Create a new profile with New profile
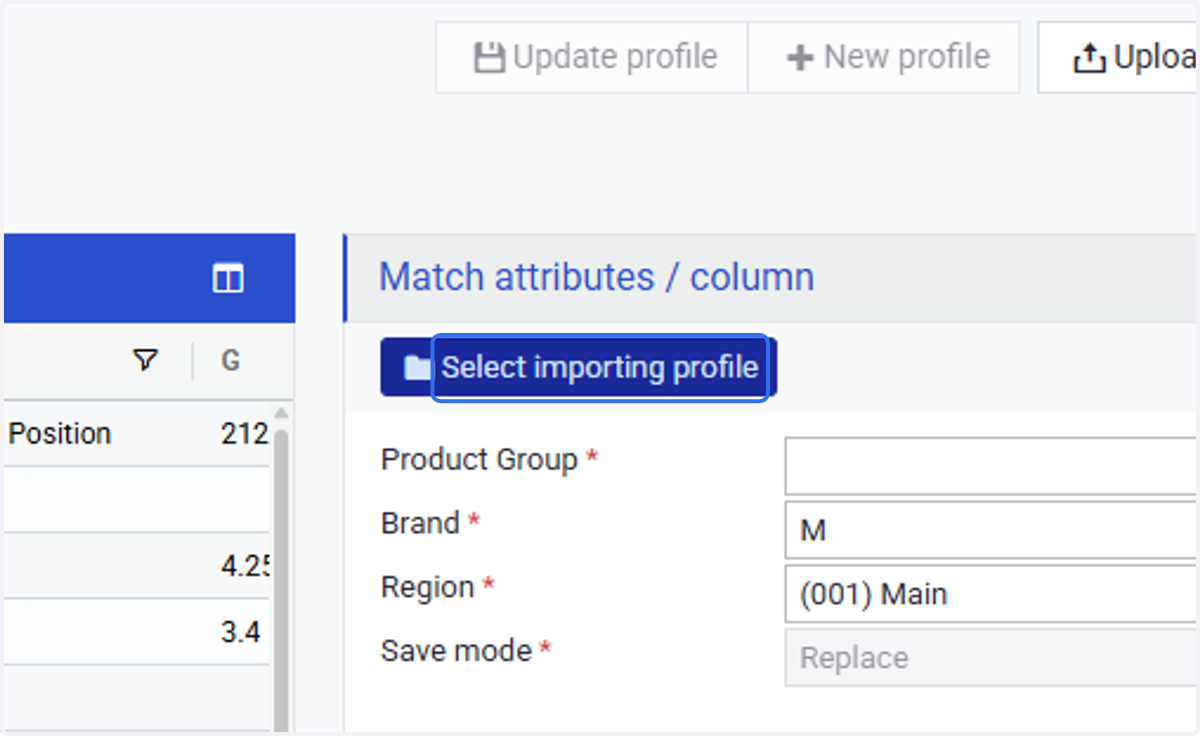 coord(884,58)
